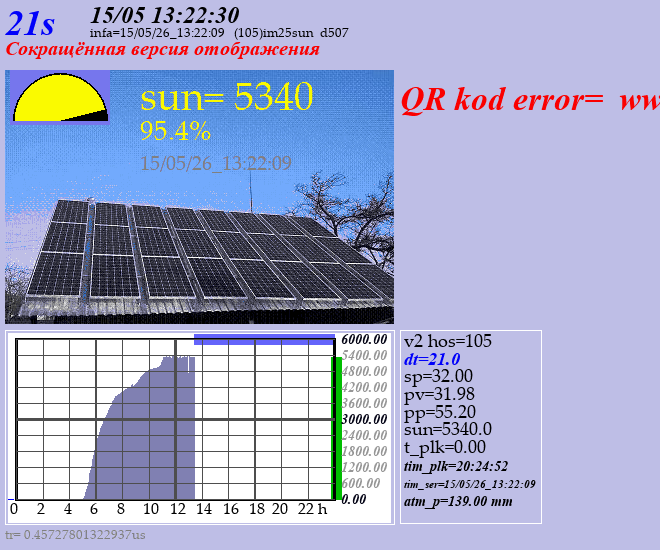Click the v2 hos=105 header line
This screenshot has height=550, width=660.
[447, 341]
